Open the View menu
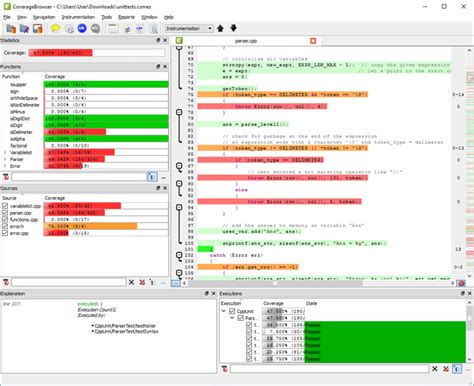This screenshot has width=474, height=386. pos(22,17)
